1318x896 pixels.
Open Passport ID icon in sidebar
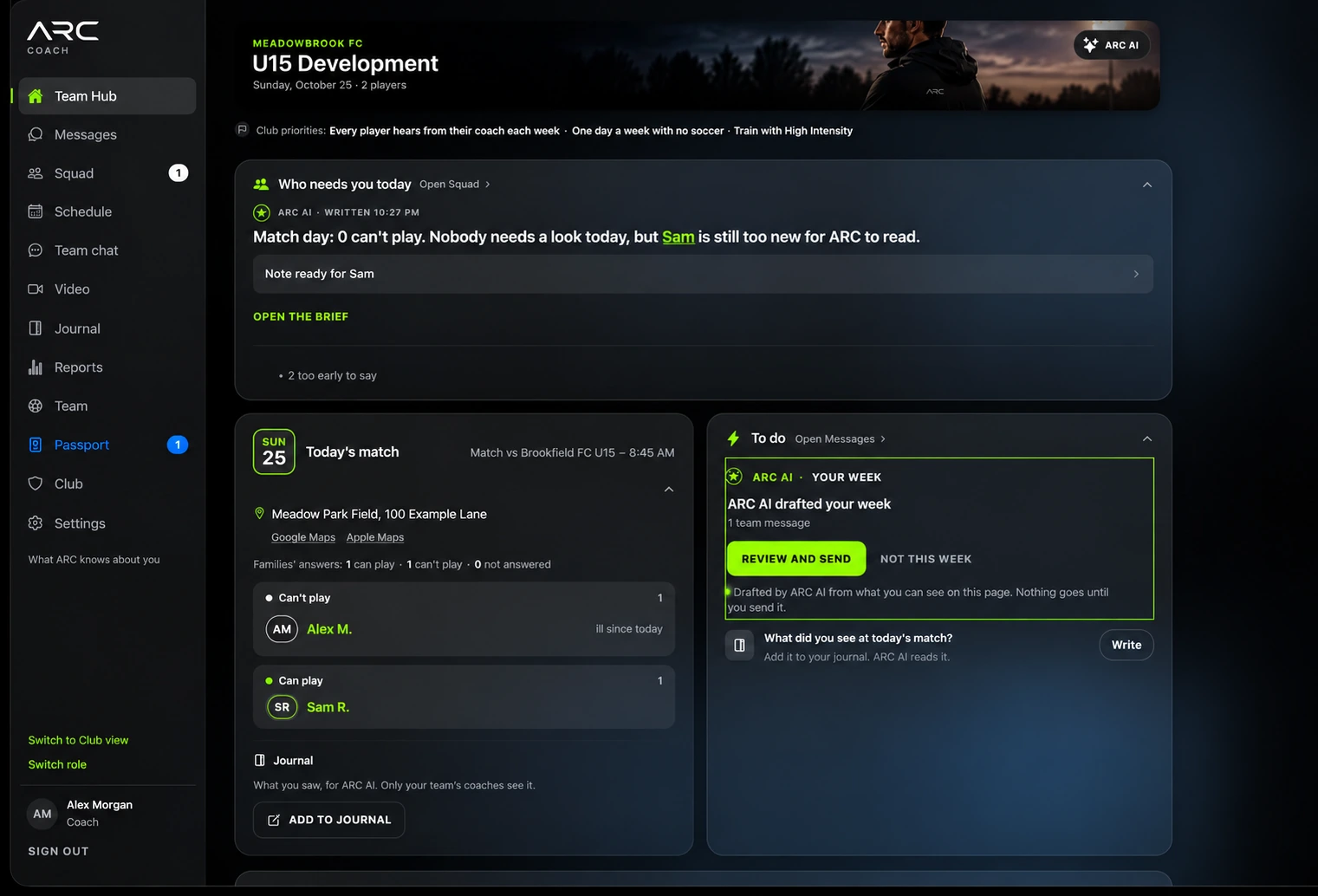tap(36, 445)
